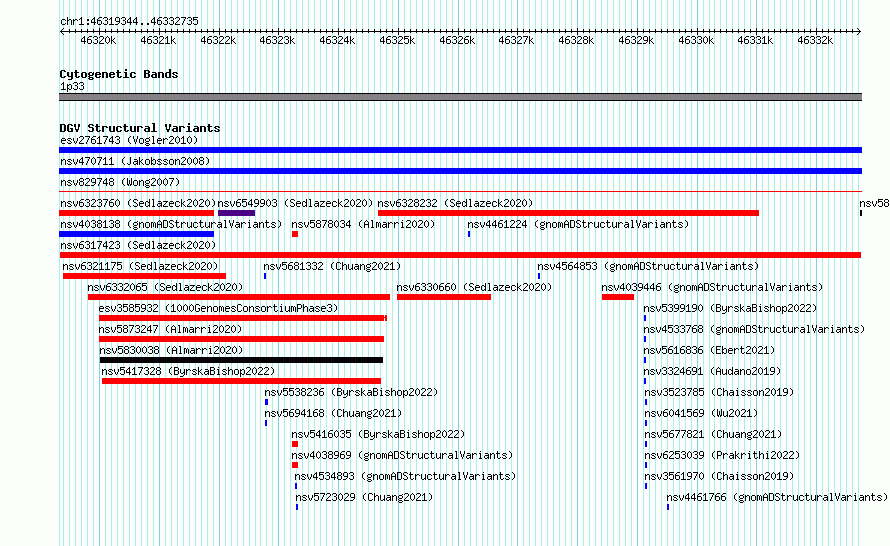Open nsv5399190 (ByrskaBishop2022) label

(x=731, y=308)
